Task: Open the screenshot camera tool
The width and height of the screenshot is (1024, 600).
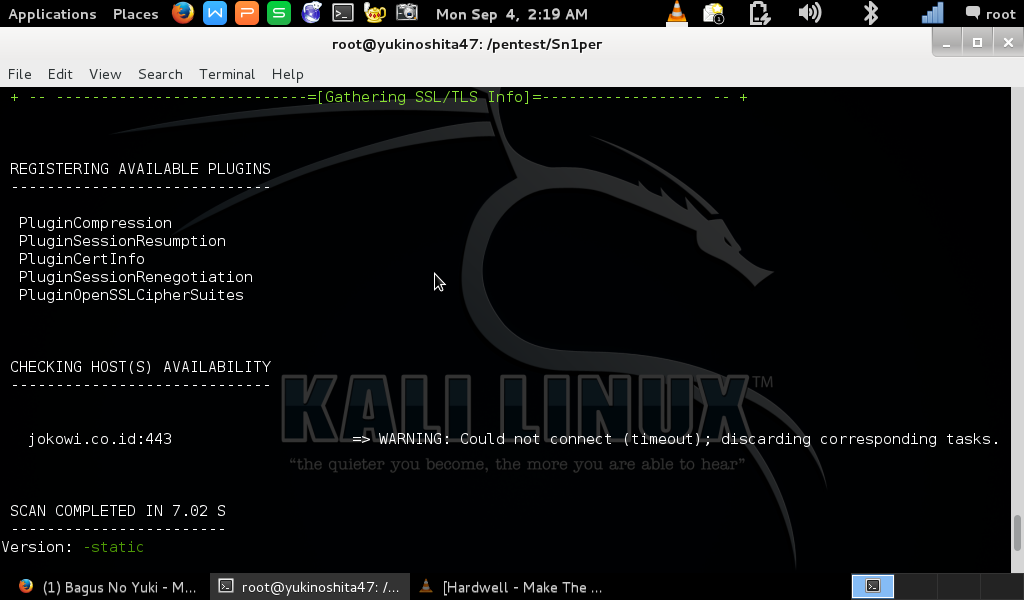Action: 406,13
